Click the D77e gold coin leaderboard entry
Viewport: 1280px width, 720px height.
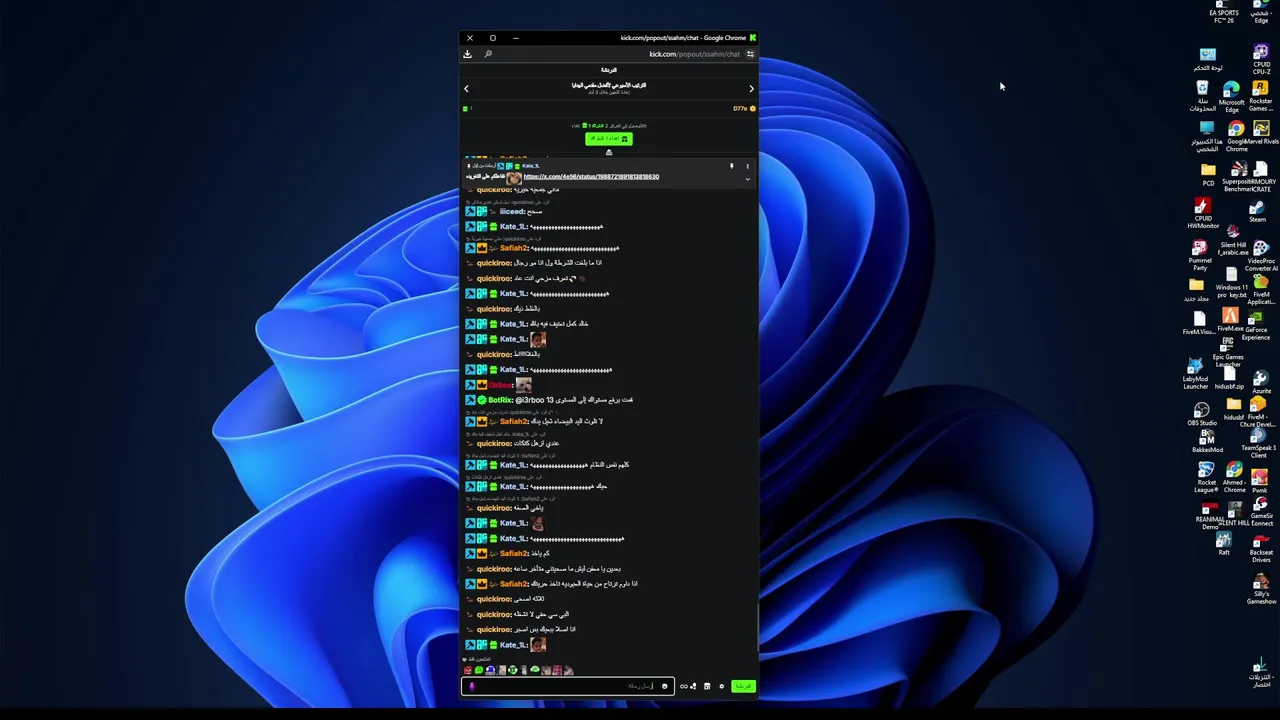pyautogui.click(x=744, y=108)
